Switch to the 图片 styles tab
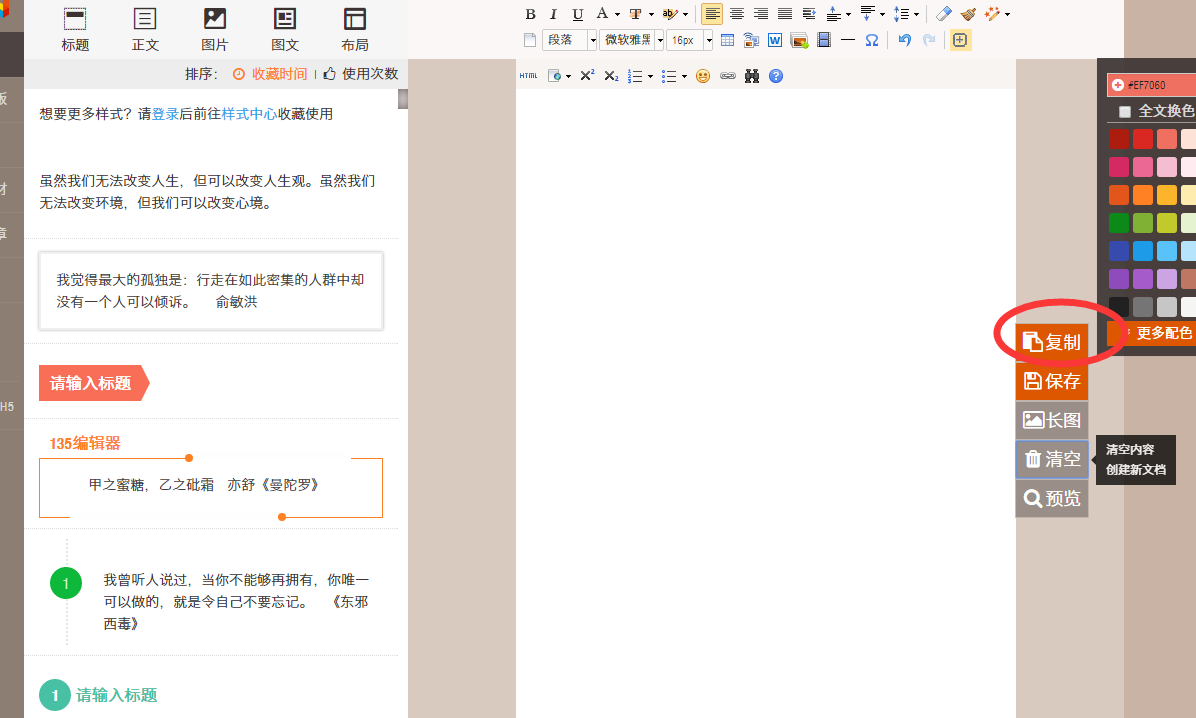Screen dimensions: 1196x718 [x=214, y=30]
